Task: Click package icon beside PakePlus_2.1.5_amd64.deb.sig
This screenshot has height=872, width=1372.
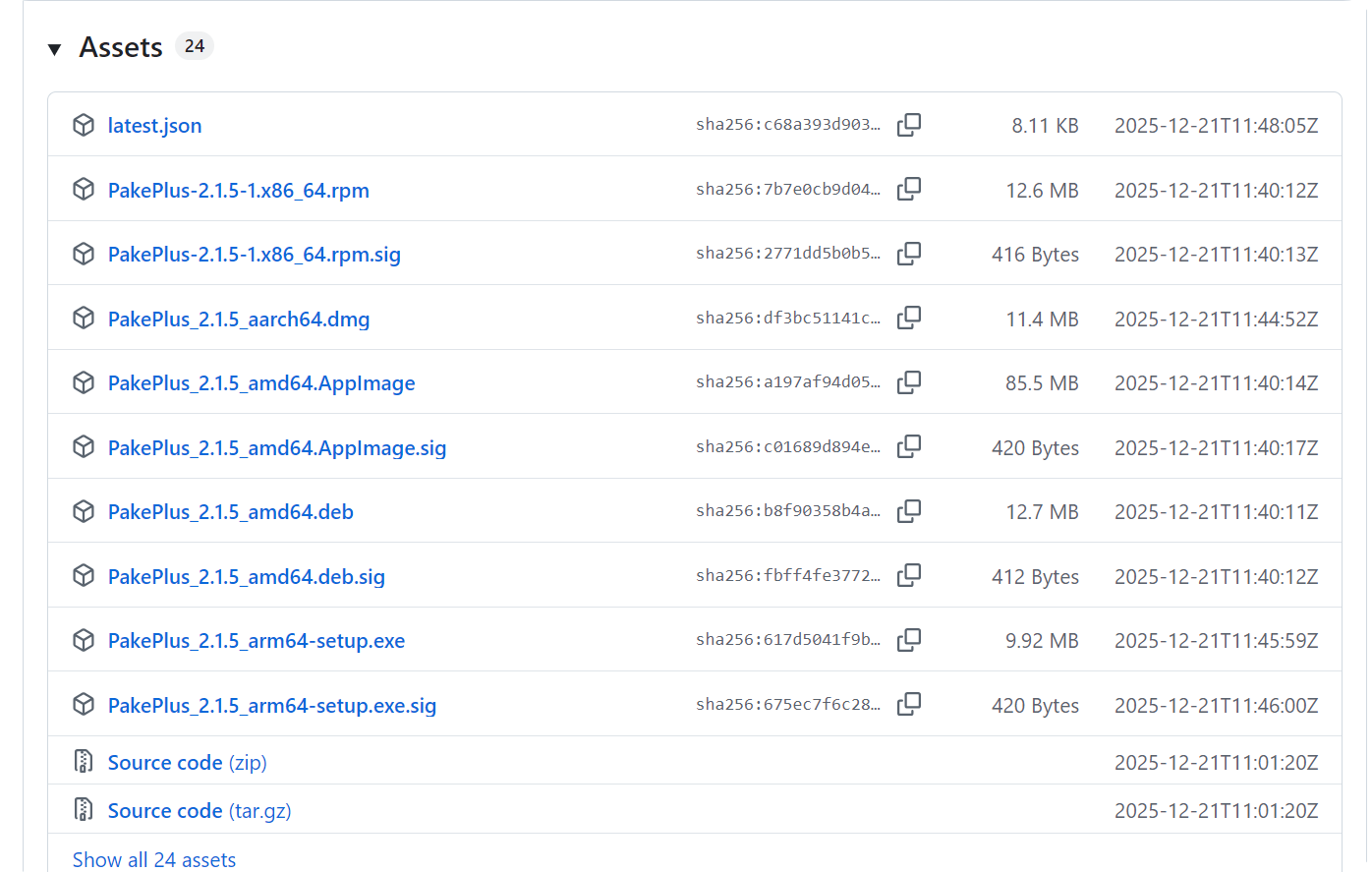Action: click(84, 575)
